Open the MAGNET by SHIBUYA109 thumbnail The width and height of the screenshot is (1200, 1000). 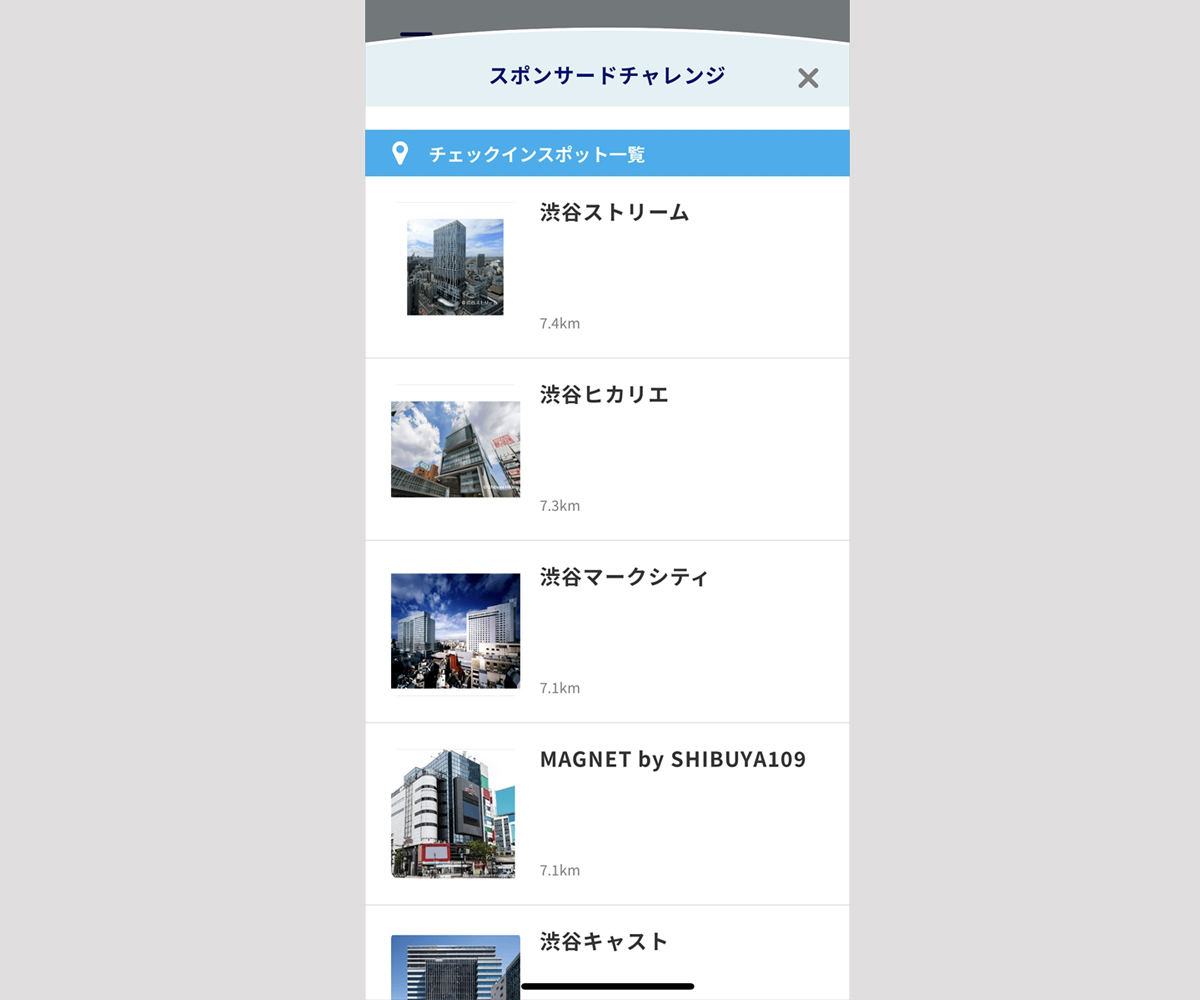(453, 814)
